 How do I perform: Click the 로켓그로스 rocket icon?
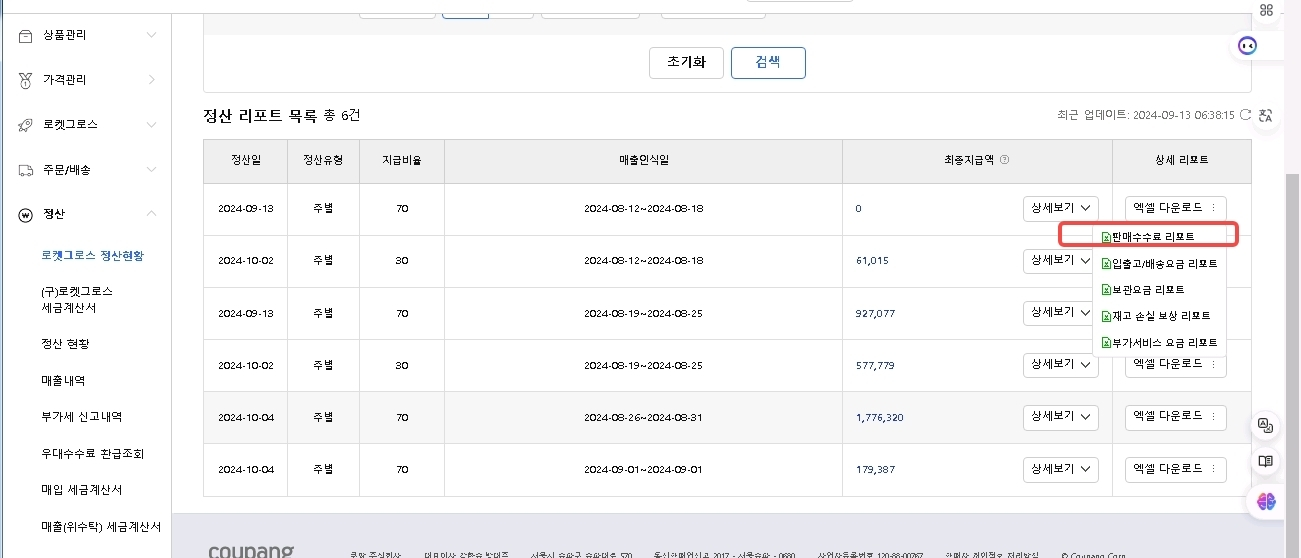tap(26, 125)
